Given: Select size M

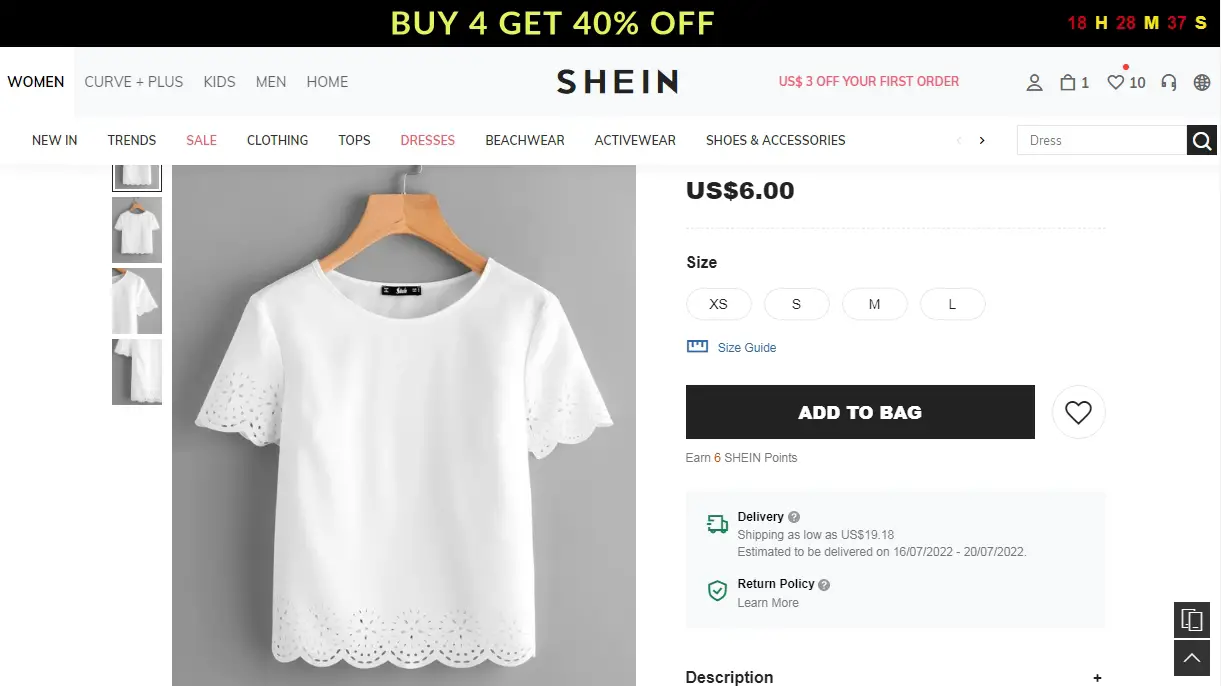Looking at the screenshot, I should [874, 304].
